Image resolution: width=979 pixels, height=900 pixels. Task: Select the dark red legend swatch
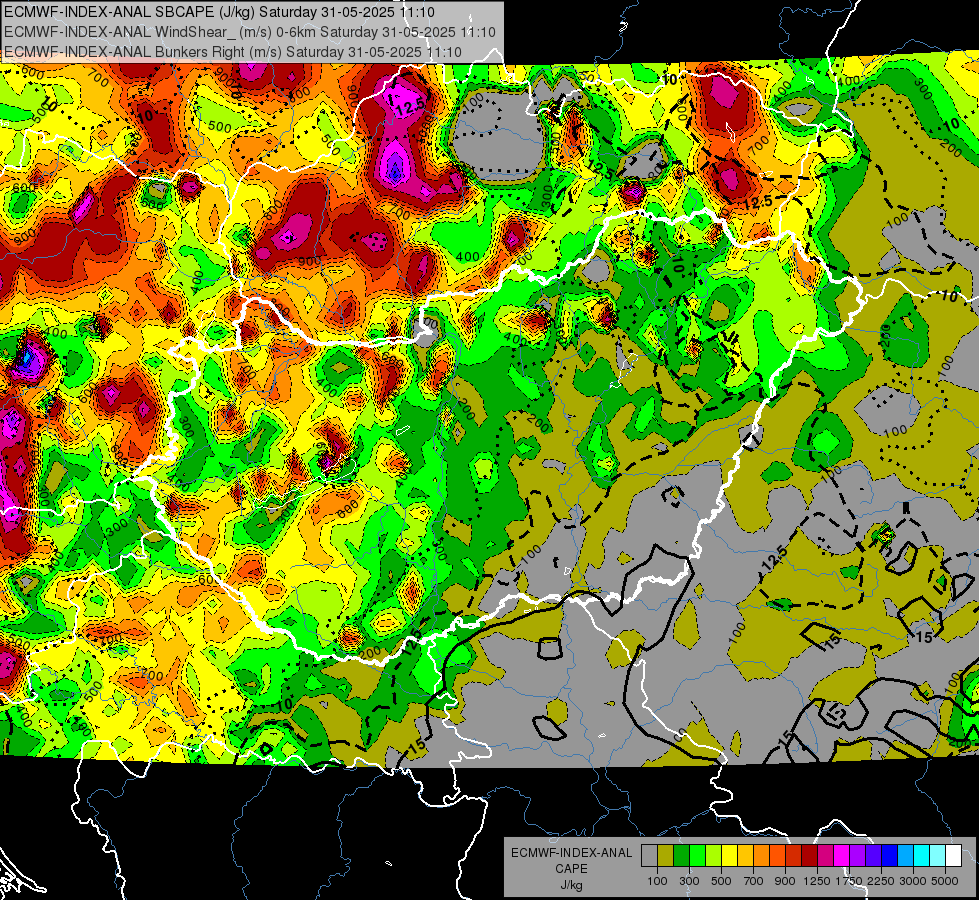click(x=809, y=856)
